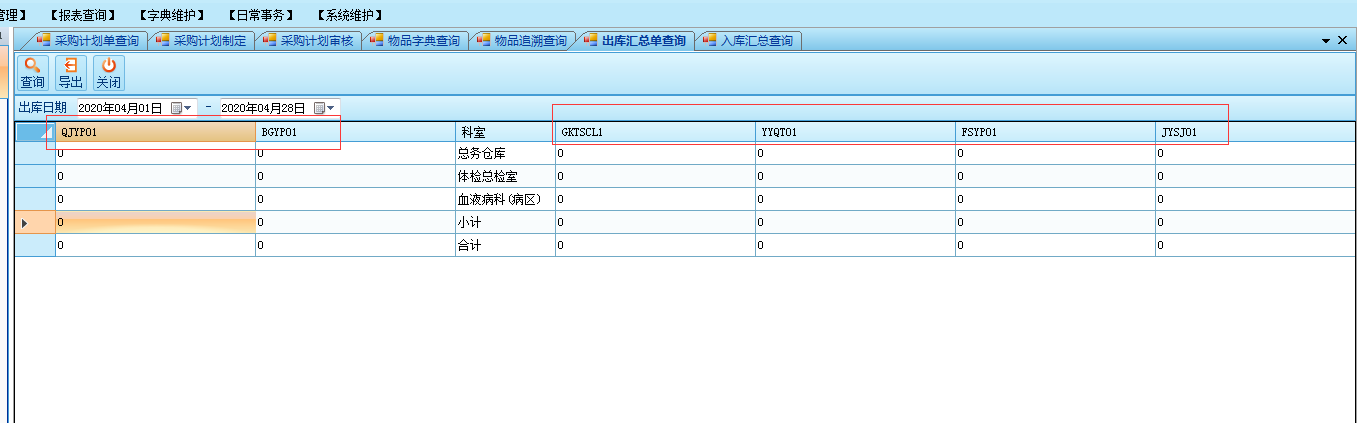This screenshot has width=1357, height=423.
Task: Switch to the 采购计划制定 tab
Action: pos(201,41)
